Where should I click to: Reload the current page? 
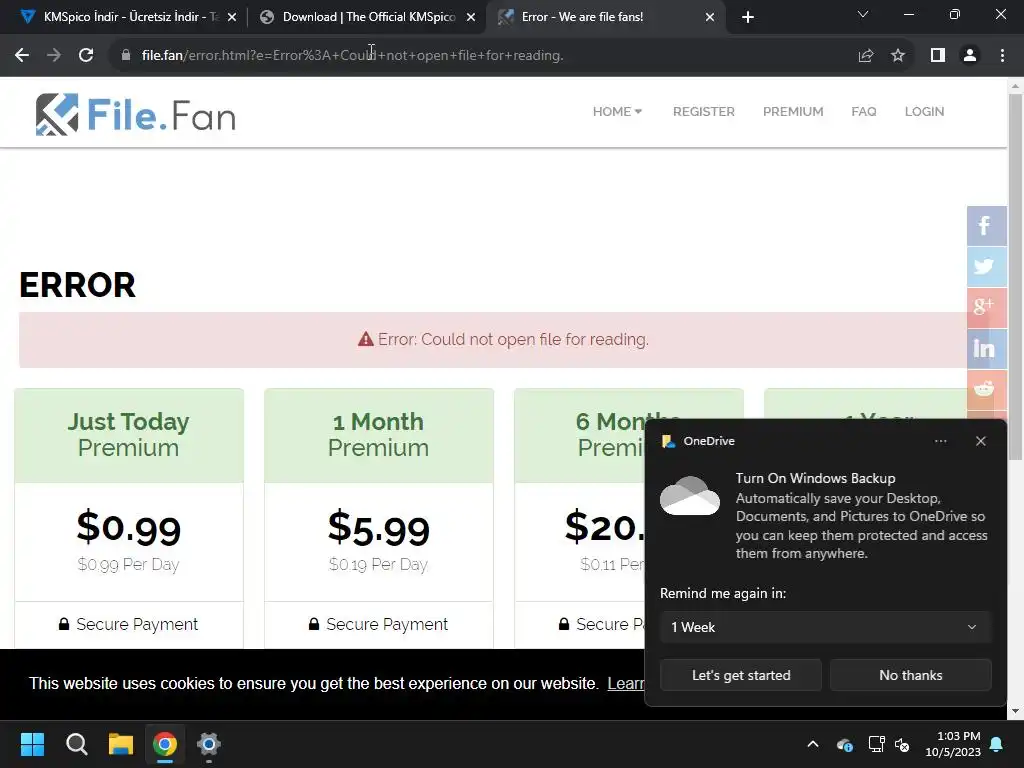(86, 56)
